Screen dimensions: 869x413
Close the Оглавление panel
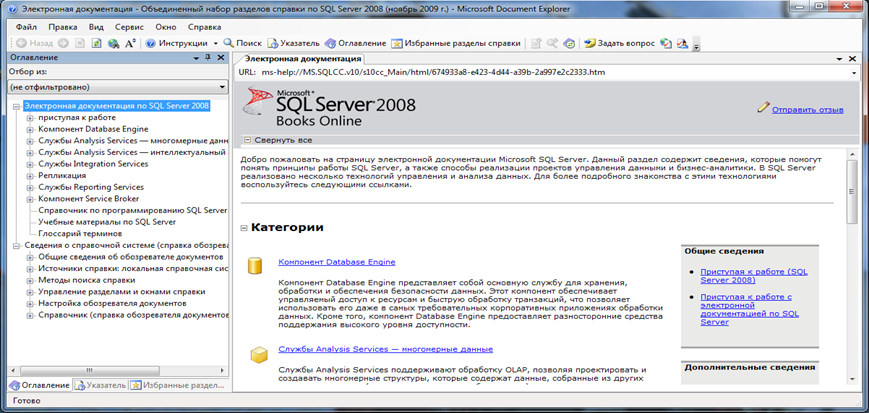221,58
